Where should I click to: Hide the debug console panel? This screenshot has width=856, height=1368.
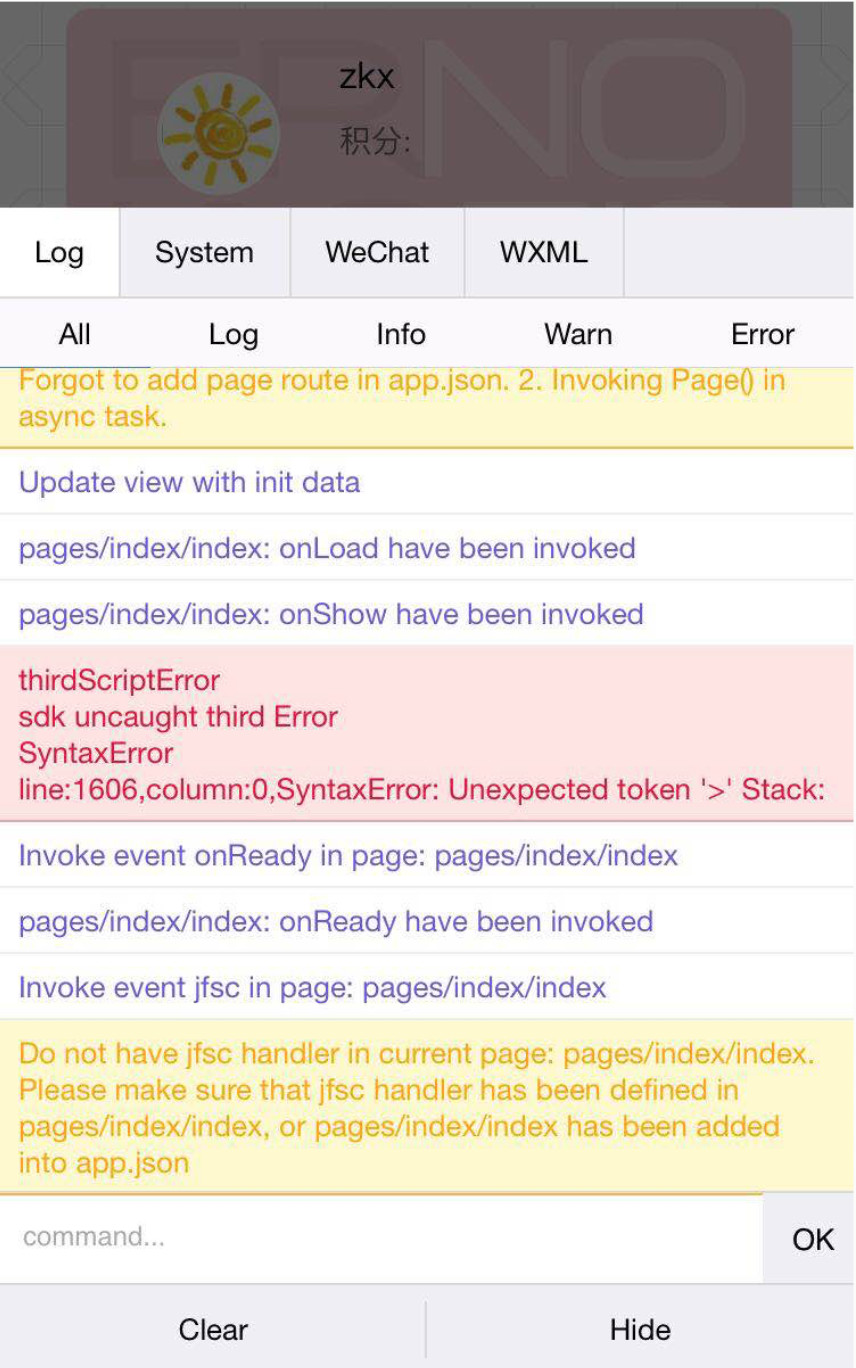coord(640,1329)
